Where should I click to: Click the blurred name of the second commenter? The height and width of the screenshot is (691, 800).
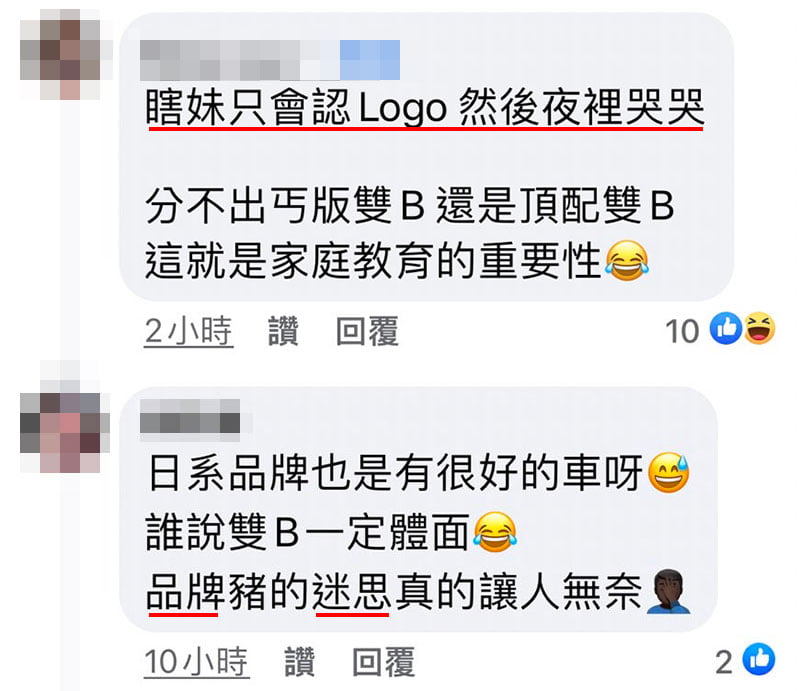coord(190,419)
